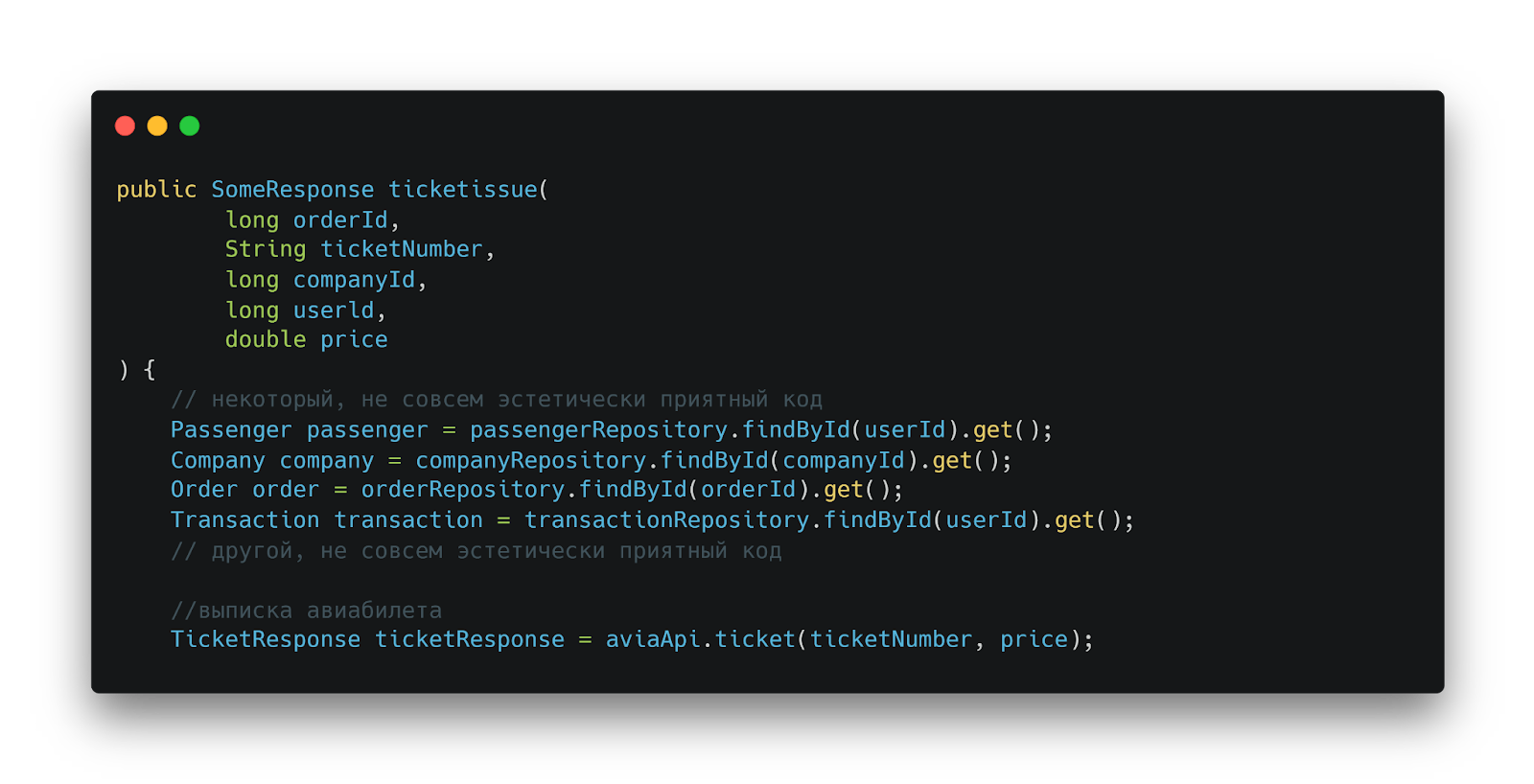Screen dimensions: 1534x784
Task: Click the SomeResponse return type
Action: pyautogui.click(x=292, y=190)
